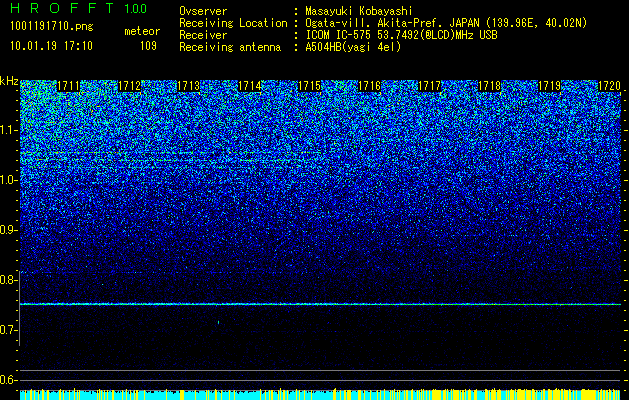Click the 0.6 frequency axis label
629x400 pixels.
(x=8, y=380)
